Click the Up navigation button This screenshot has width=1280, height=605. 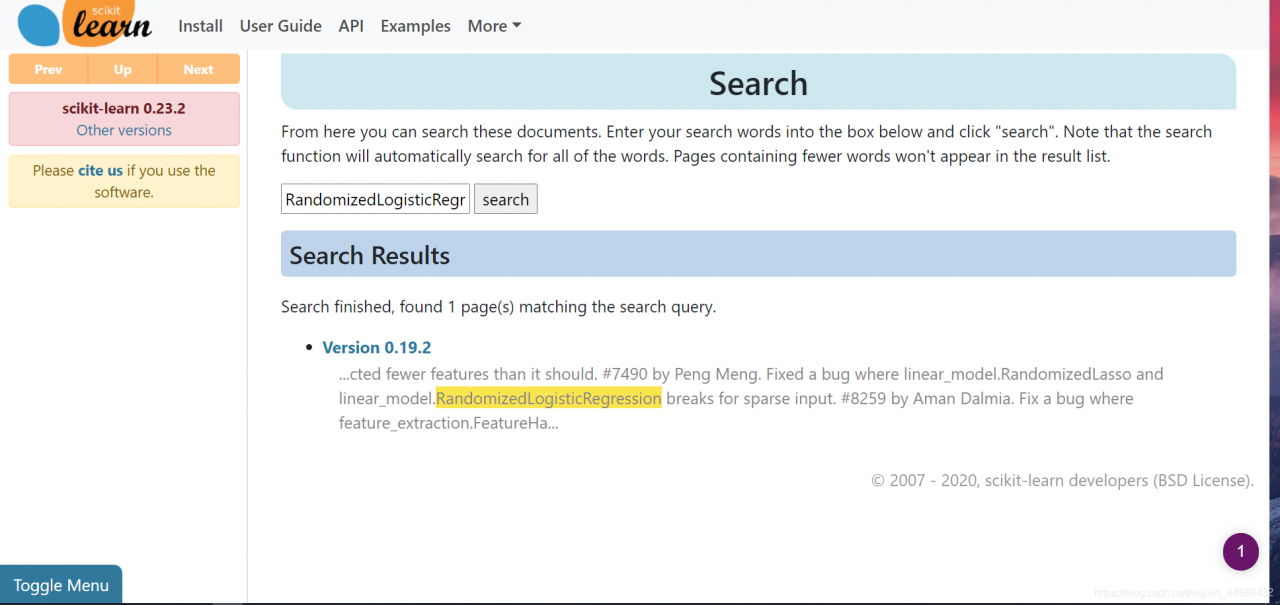click(123, 69)
